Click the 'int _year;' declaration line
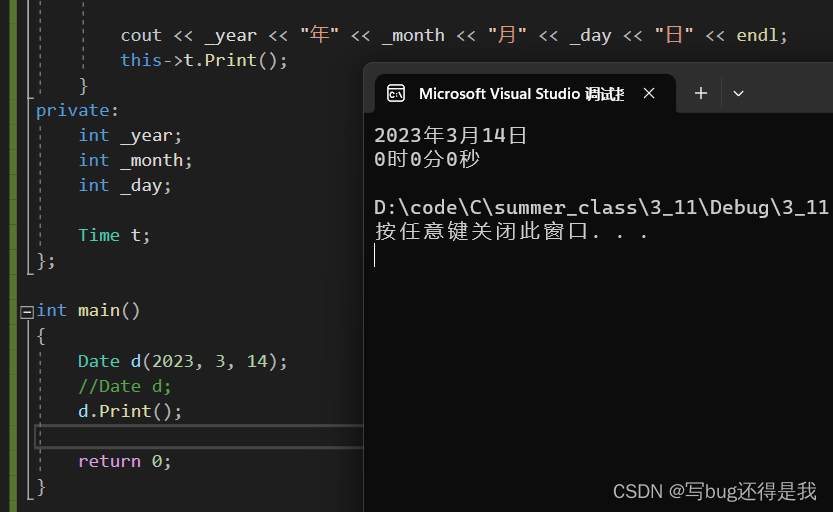 click(x=130, y=136)
